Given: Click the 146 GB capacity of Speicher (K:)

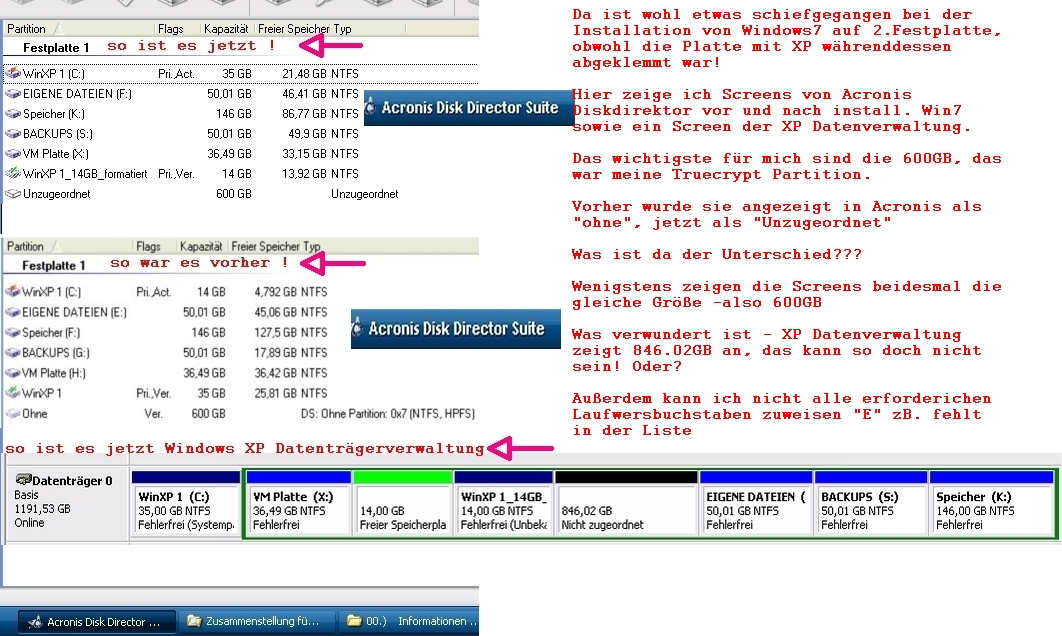Looking at the screenshot, I should point(234,114).
